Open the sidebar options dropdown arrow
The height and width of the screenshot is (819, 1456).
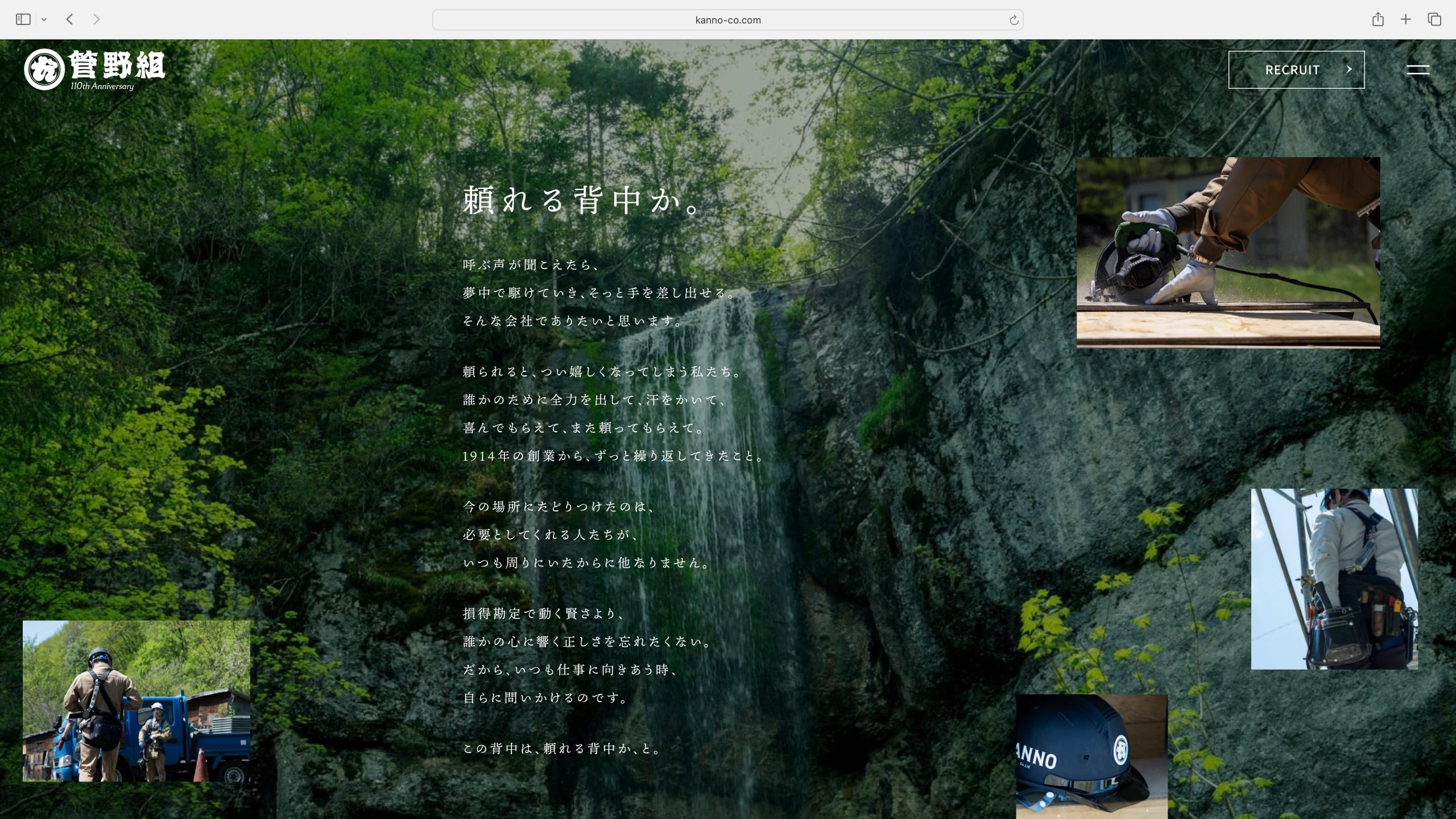click(44, 20)
